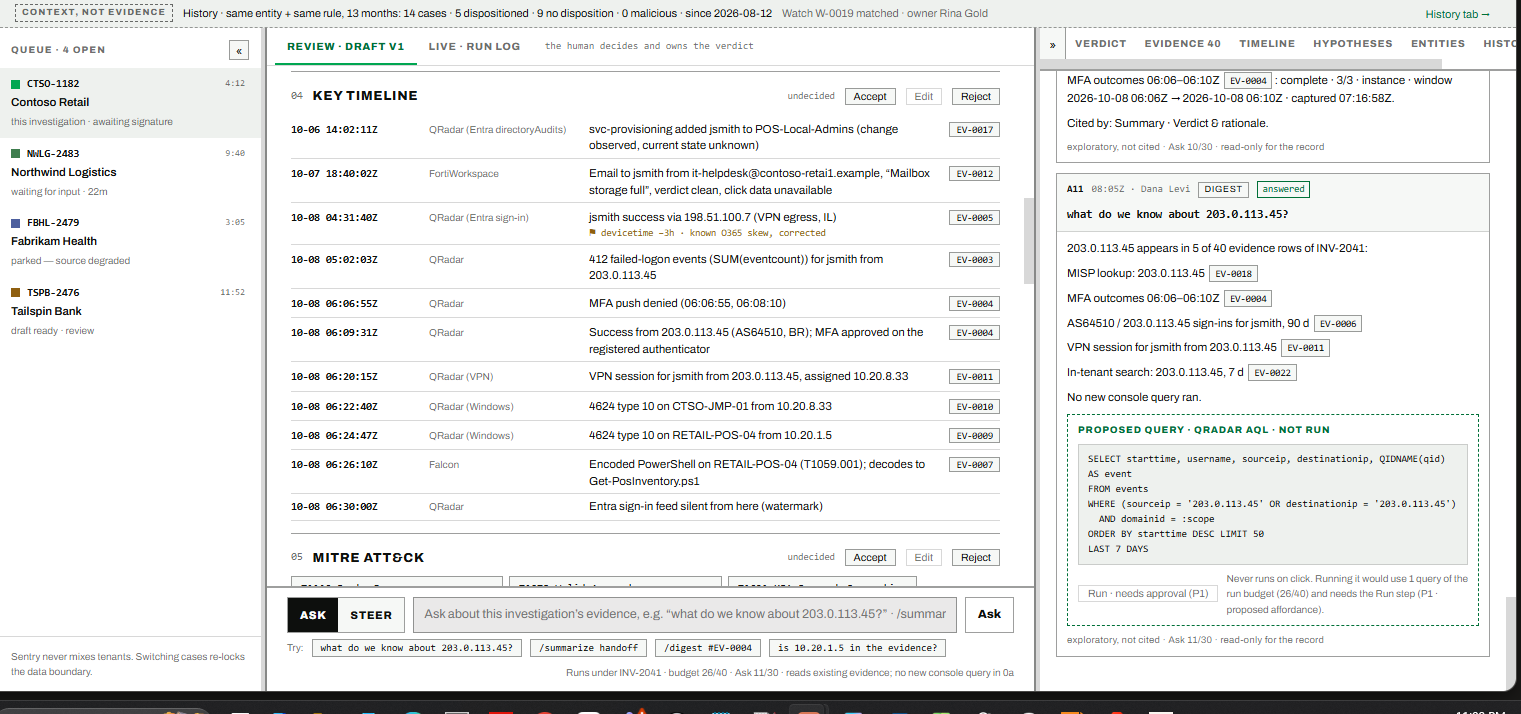1521x714 pixels.
Task: Accept the Key Timeline section
Action: [x=869, y=96]
